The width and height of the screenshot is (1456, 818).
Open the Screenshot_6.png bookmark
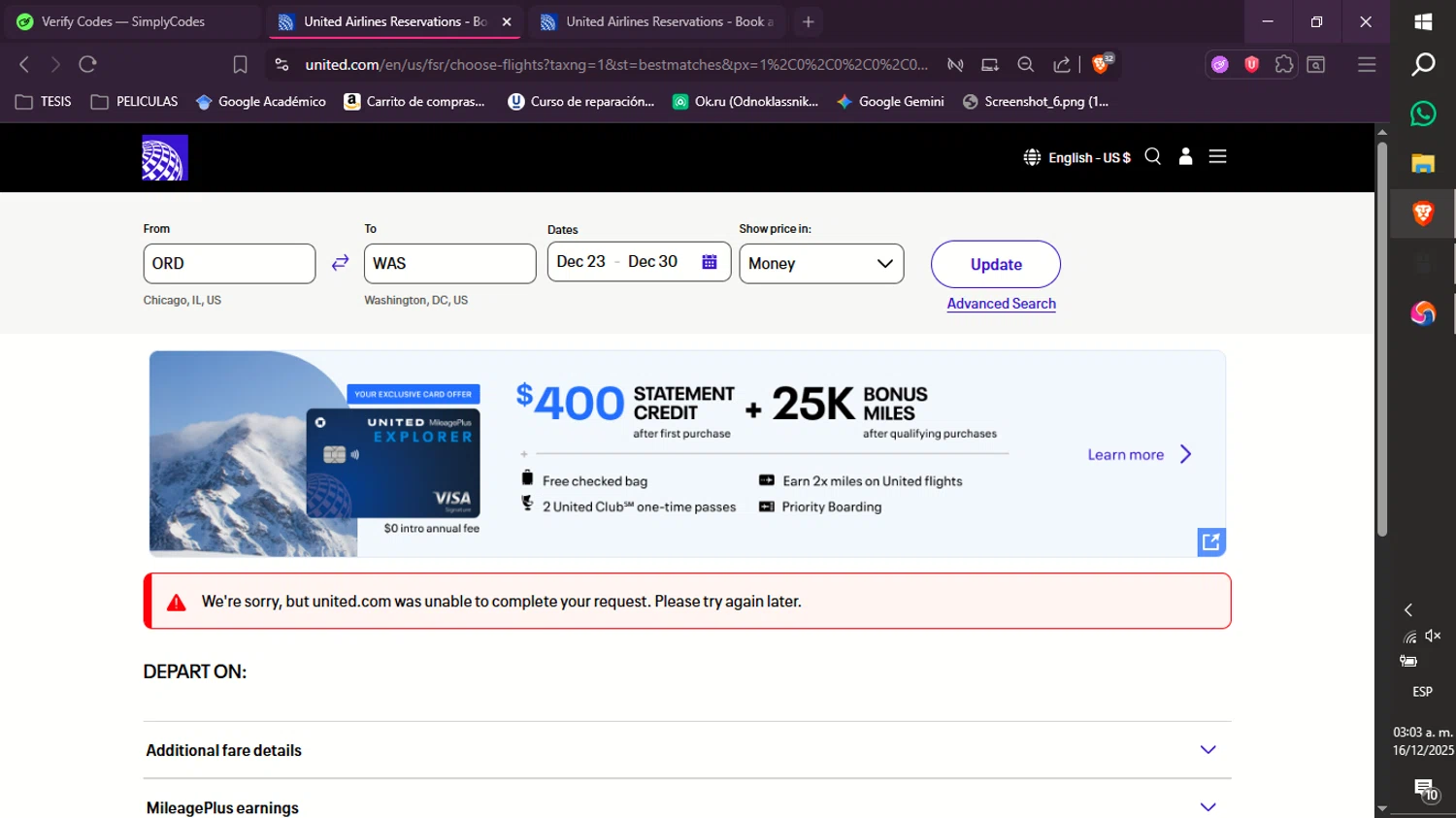click(x=1035, y=101)
